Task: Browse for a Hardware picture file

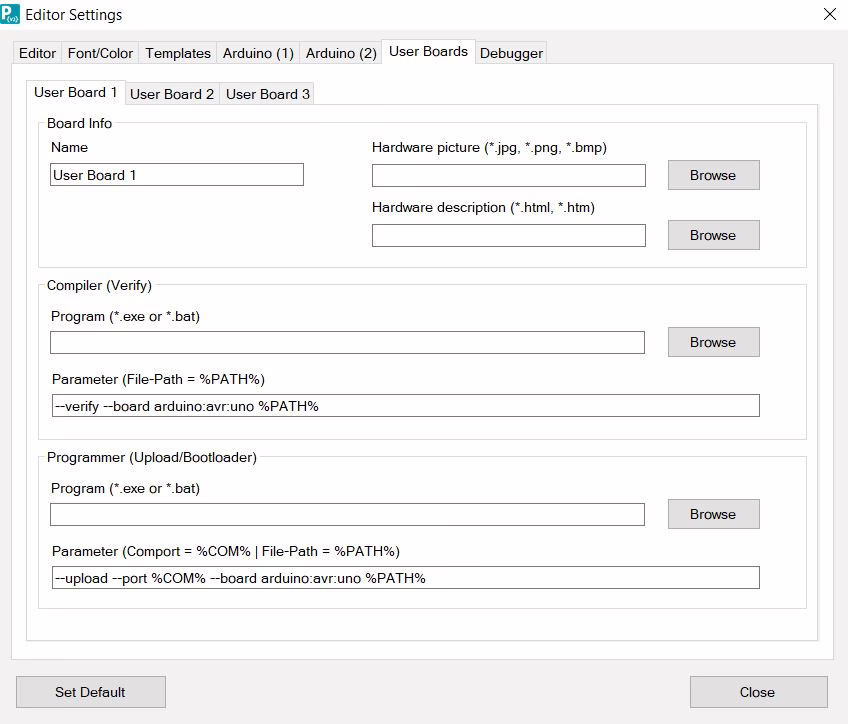Action: coord(713,175)
